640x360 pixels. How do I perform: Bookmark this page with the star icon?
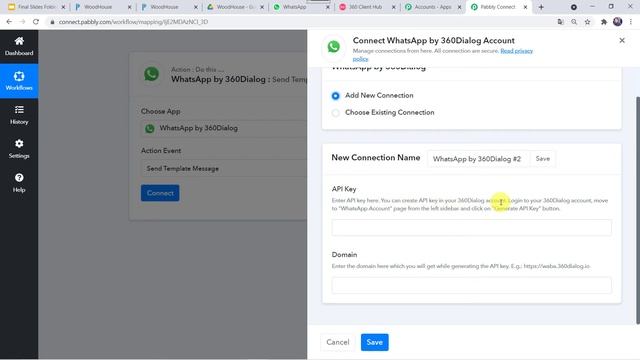pos(587,22)
